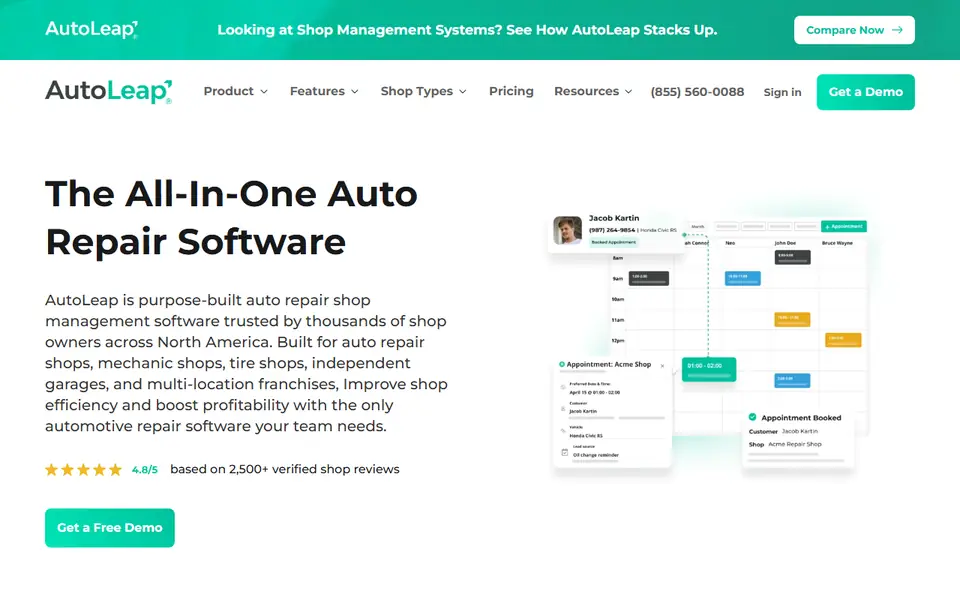Click the green dot beside Appointment: Acme Shop
The height and width of the screenshot is (600, 960).
(x=561, y=364)
